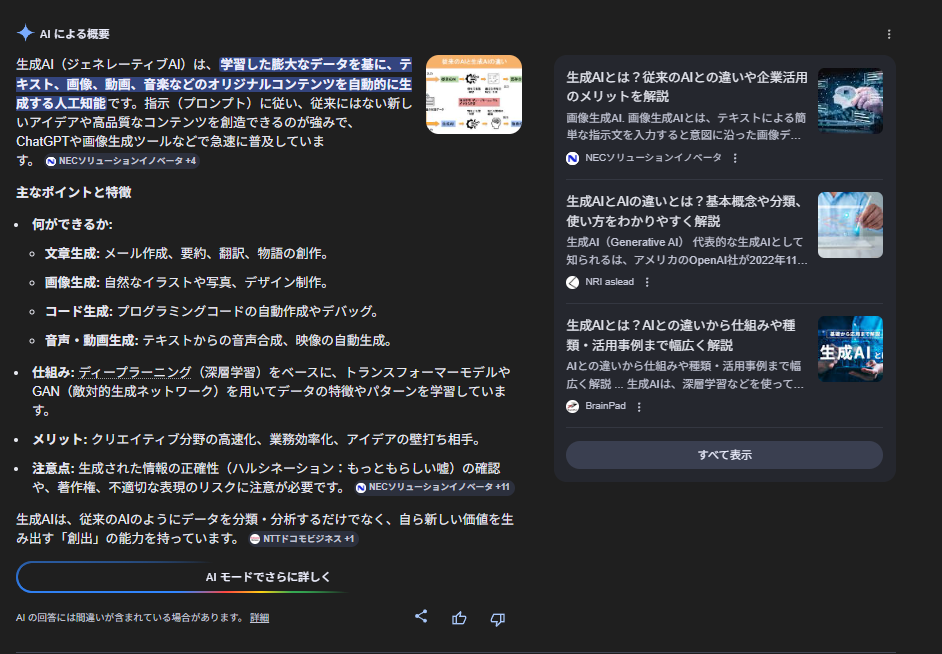Click the thumbs down feedback icon
The image size is (942, 654).
tap(497, 618)
